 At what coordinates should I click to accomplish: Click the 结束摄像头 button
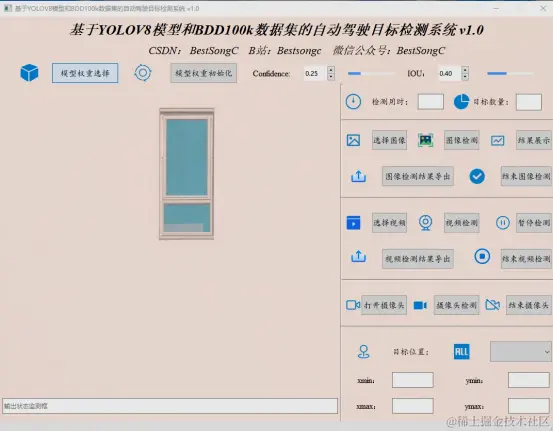pos(529,305)
